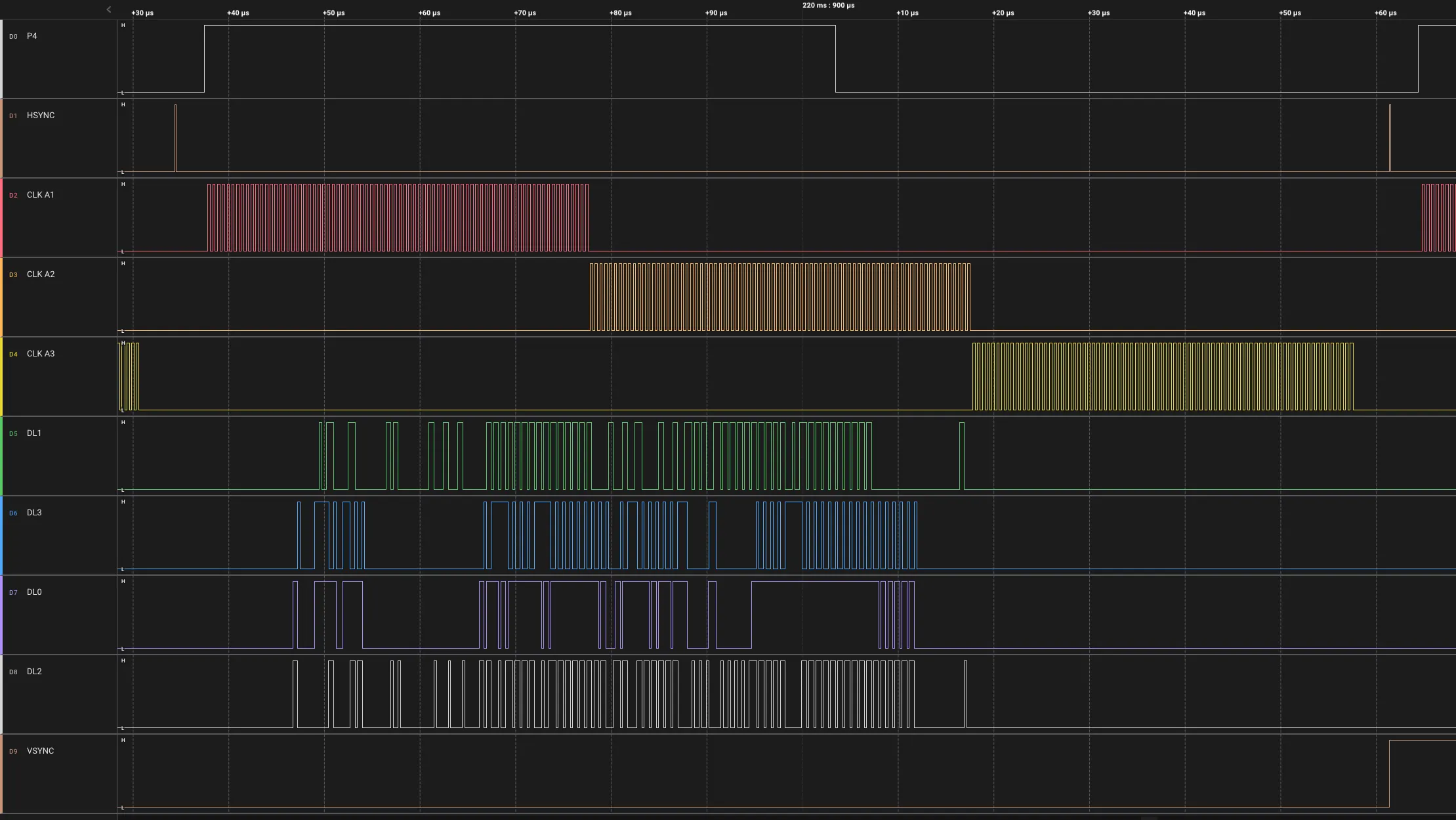
Task: Click the red CLK A1 color strip
Action: [x=1, y=217]
